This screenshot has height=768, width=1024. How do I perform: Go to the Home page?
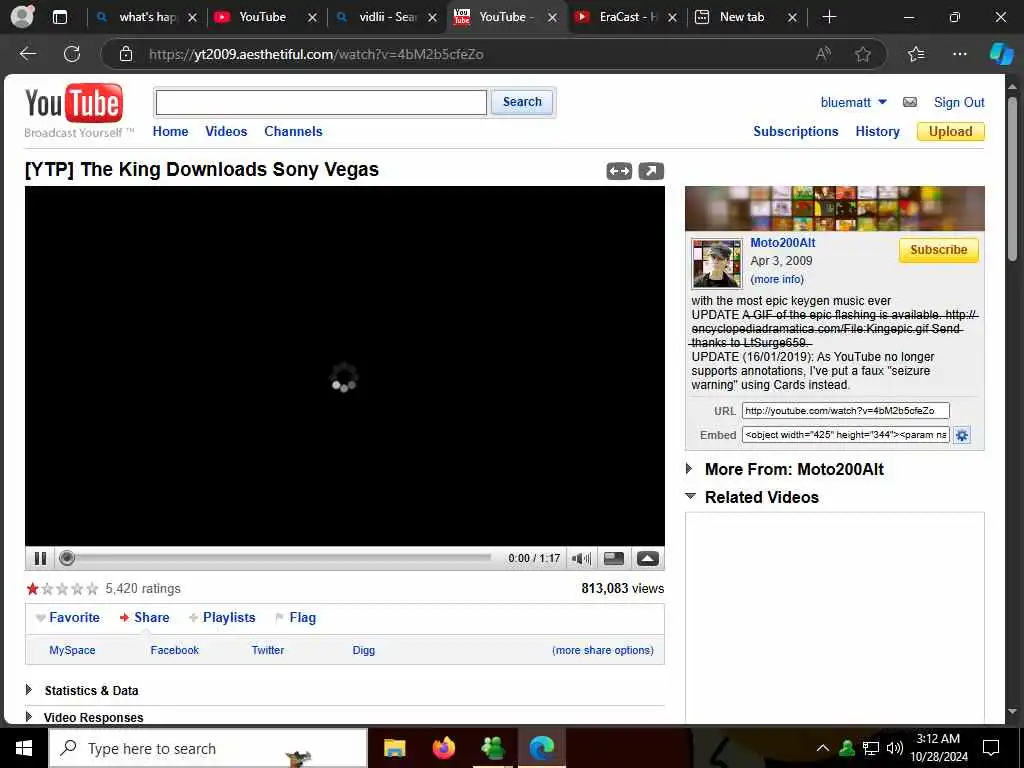170,131
